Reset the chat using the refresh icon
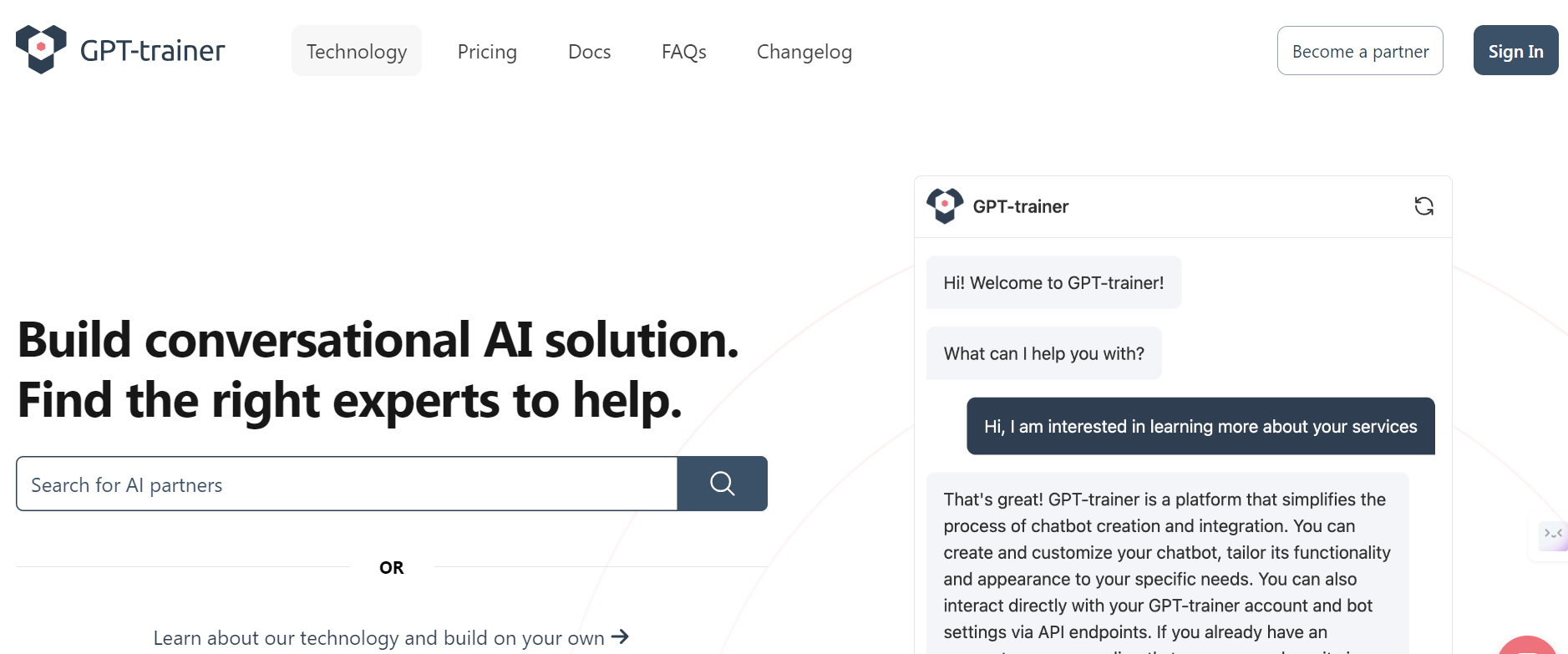 coord(1424,205)
